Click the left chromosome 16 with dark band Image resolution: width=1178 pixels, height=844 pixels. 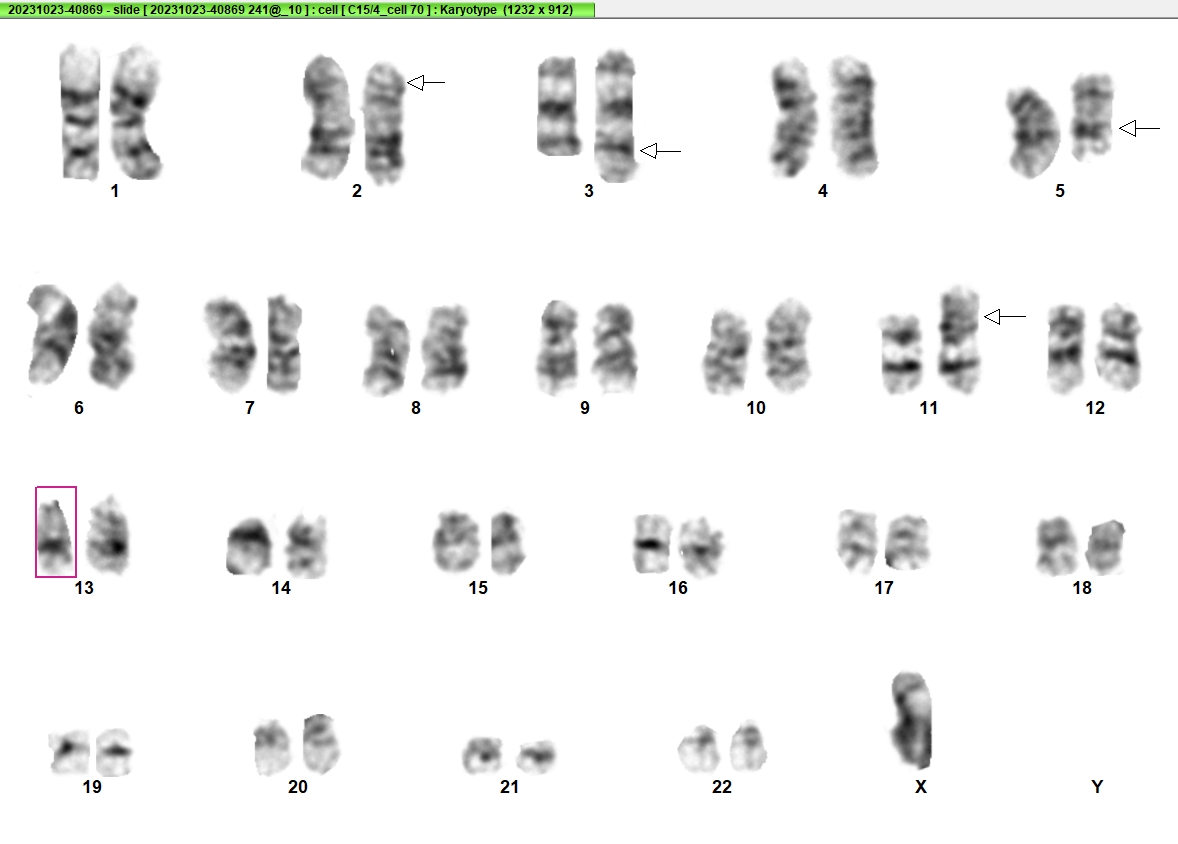pos(651,543)
